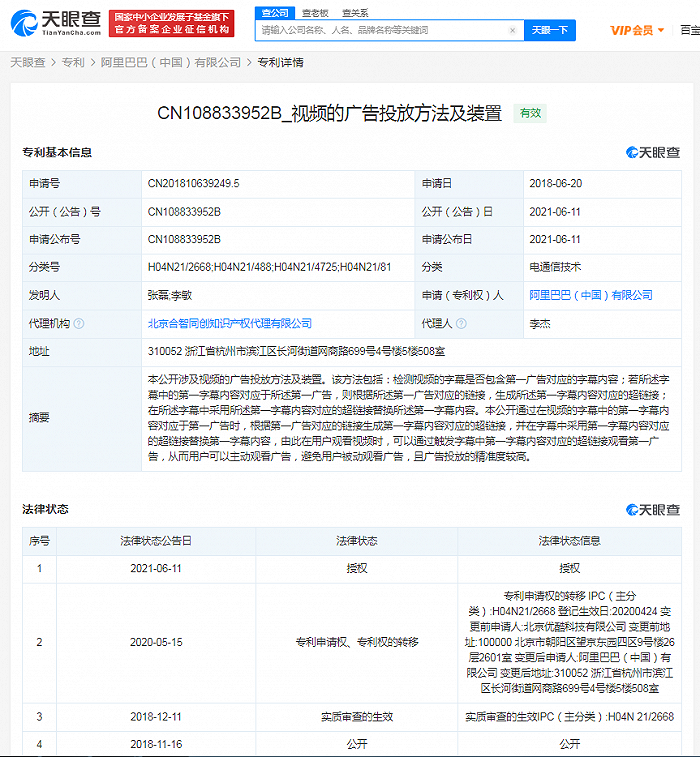The image size is (700, 757).
Task: Click the 天眼一下 search button
Action: (550, 30)
